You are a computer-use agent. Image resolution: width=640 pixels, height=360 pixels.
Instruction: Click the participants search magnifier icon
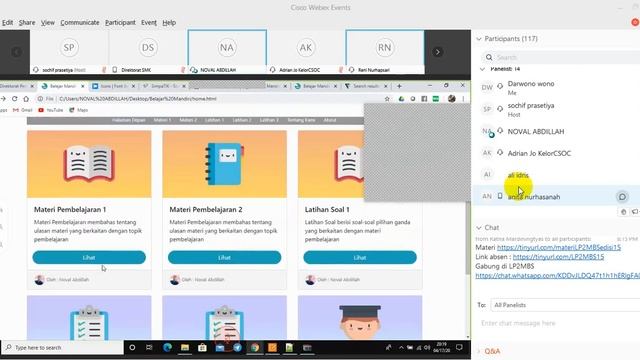[x=489, y=57]
